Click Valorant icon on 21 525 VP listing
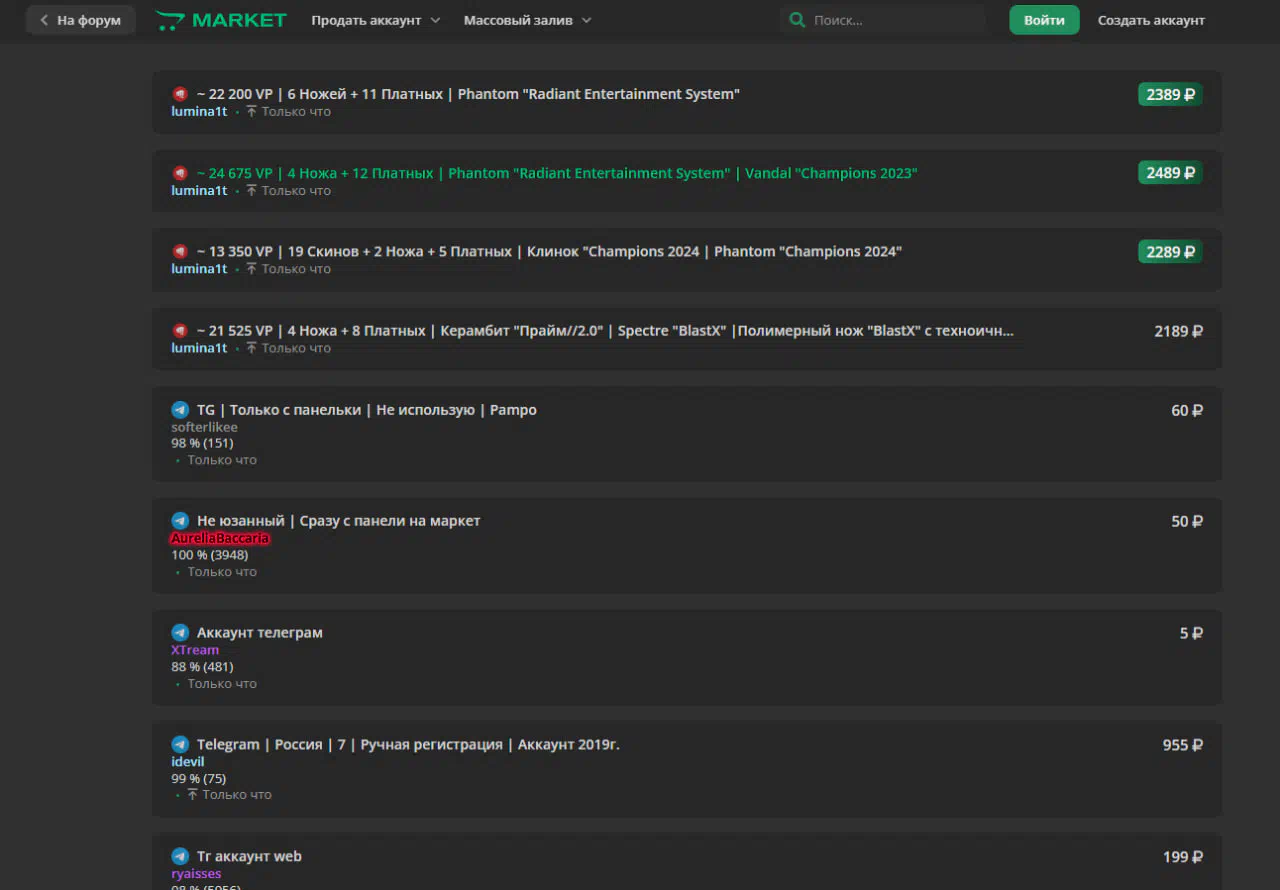The width and height of the screenshot is (1280, 890). (x=180, y=330)
